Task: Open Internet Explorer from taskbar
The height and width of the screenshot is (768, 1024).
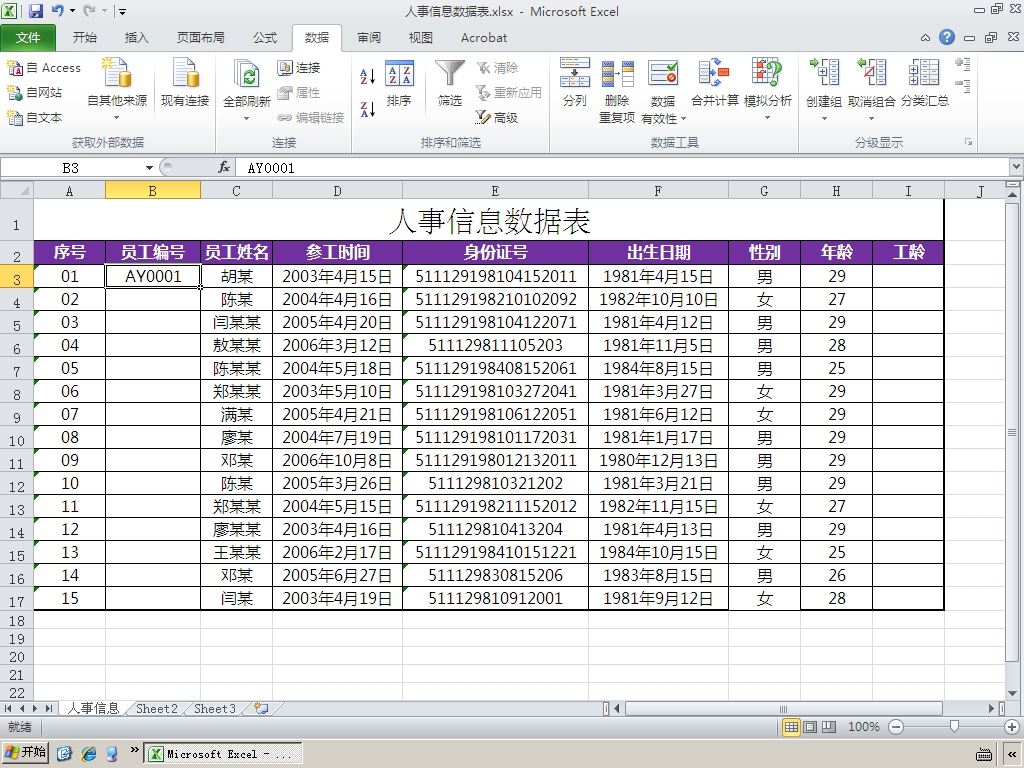Action: [89, 754]
